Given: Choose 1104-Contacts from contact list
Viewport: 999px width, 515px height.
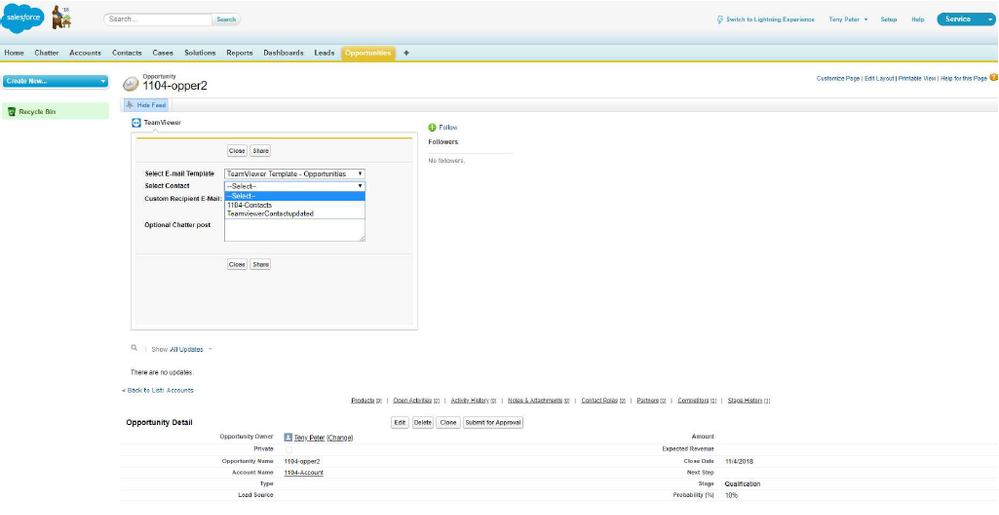Looking at the screenshot, I should (x=294, y=205).
